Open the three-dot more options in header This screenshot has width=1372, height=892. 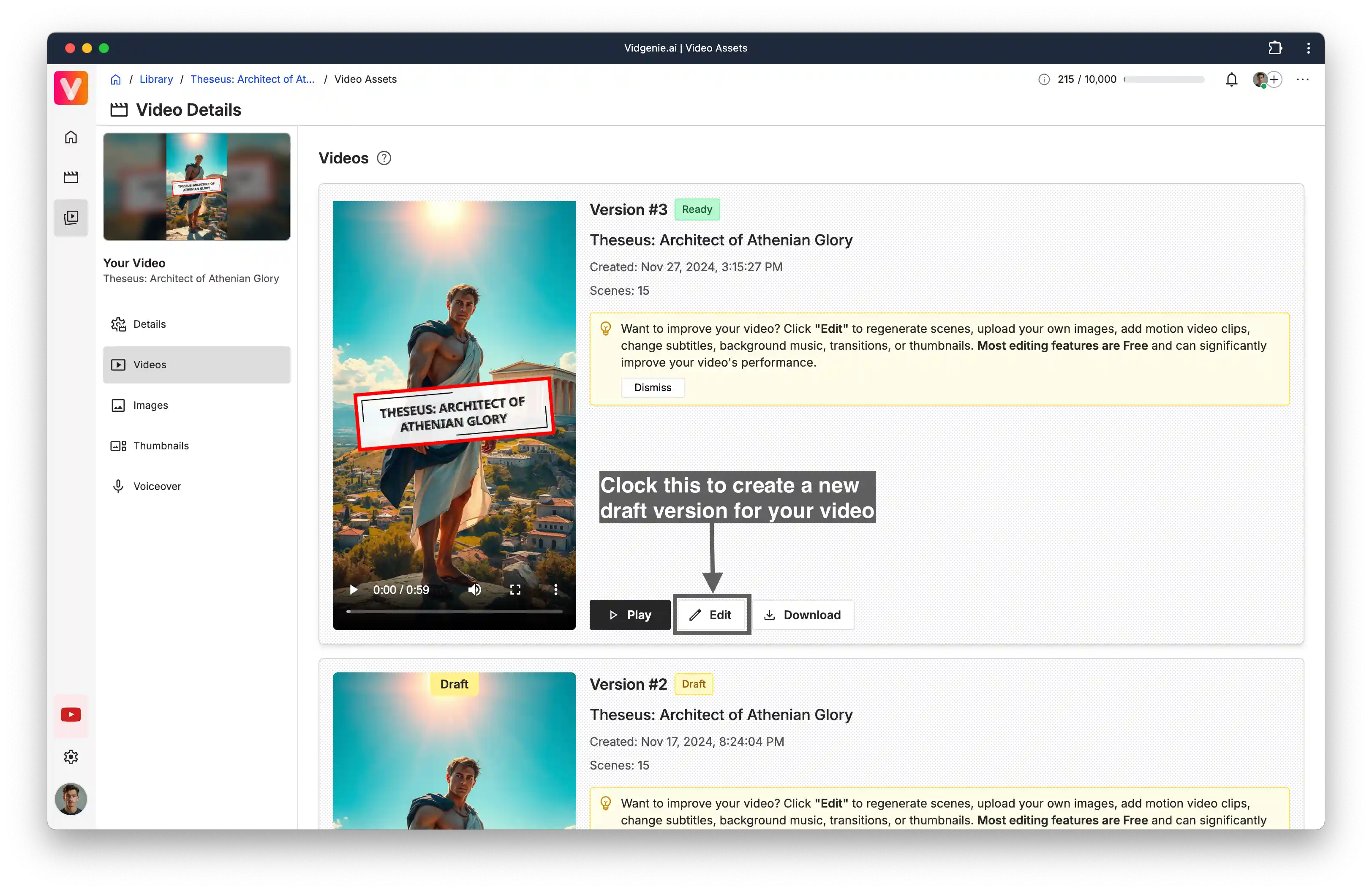1302,79
